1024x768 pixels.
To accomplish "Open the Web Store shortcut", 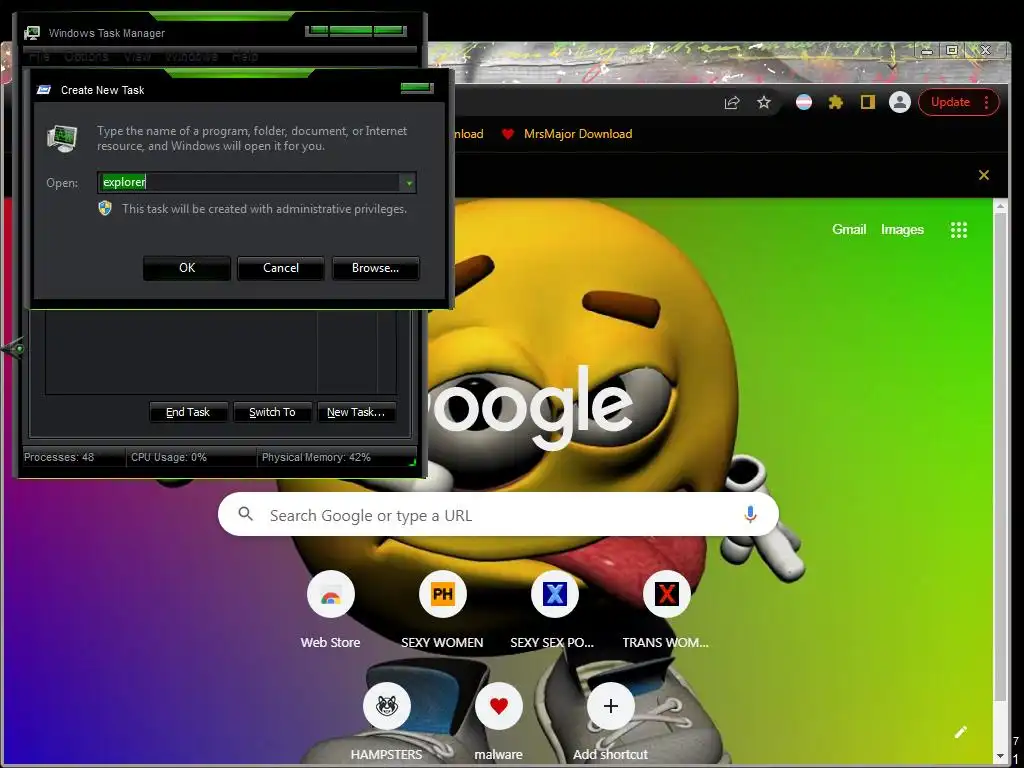I will (330, 609).
